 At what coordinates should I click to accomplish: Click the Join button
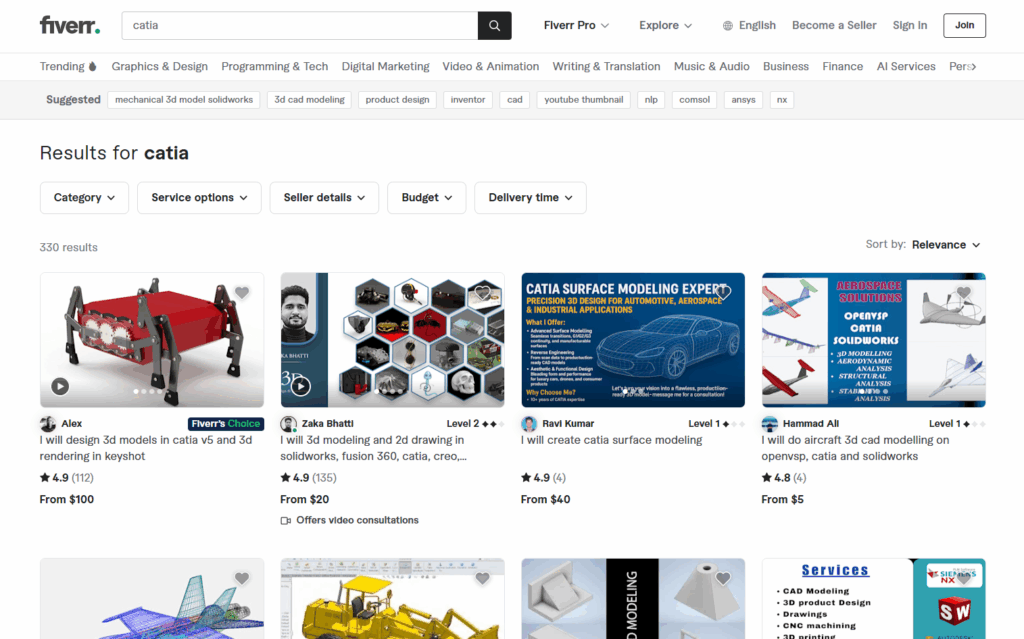pyautogui.click(x=964, y=25)
